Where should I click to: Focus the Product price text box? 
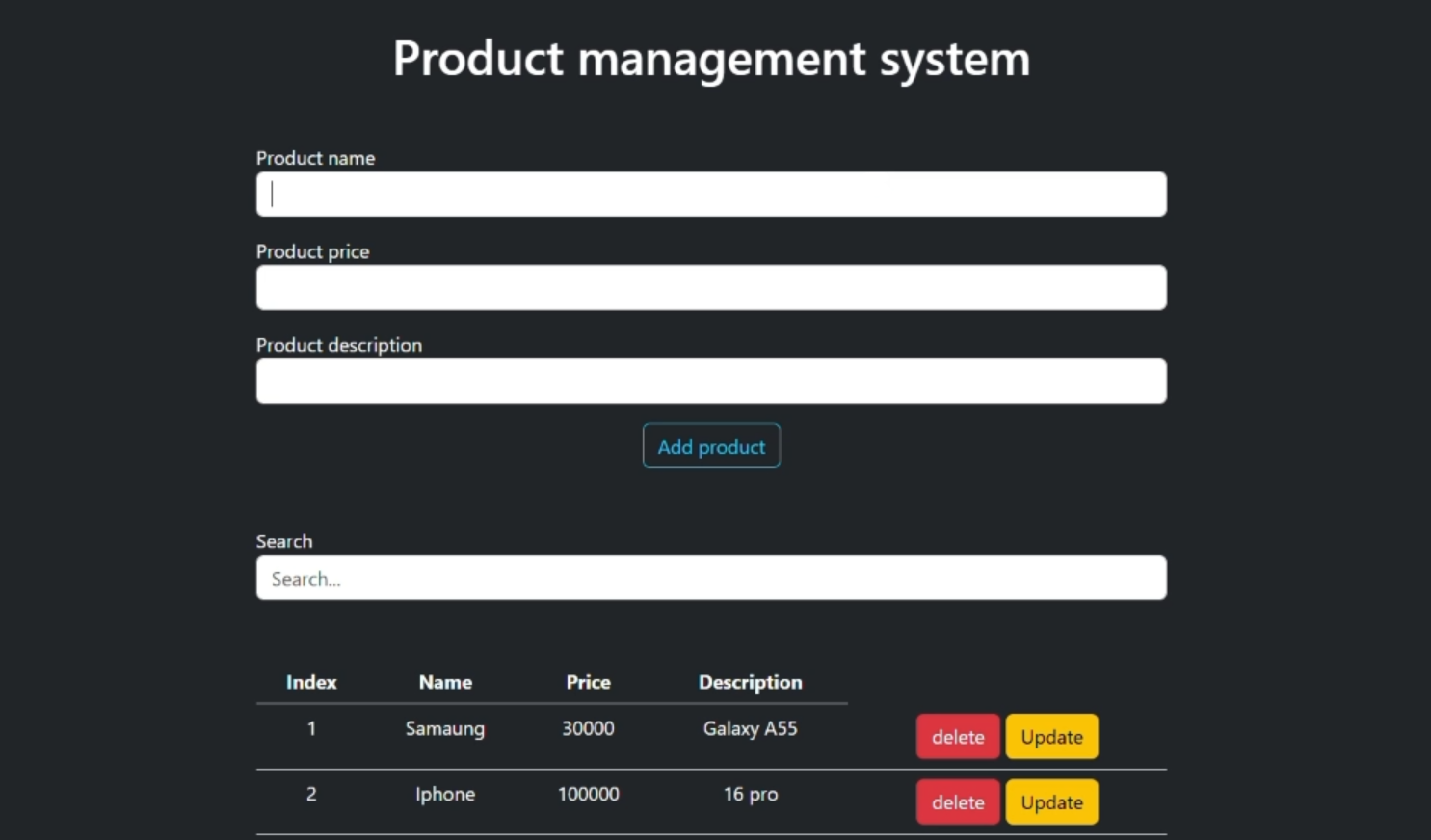click(711, 288)
